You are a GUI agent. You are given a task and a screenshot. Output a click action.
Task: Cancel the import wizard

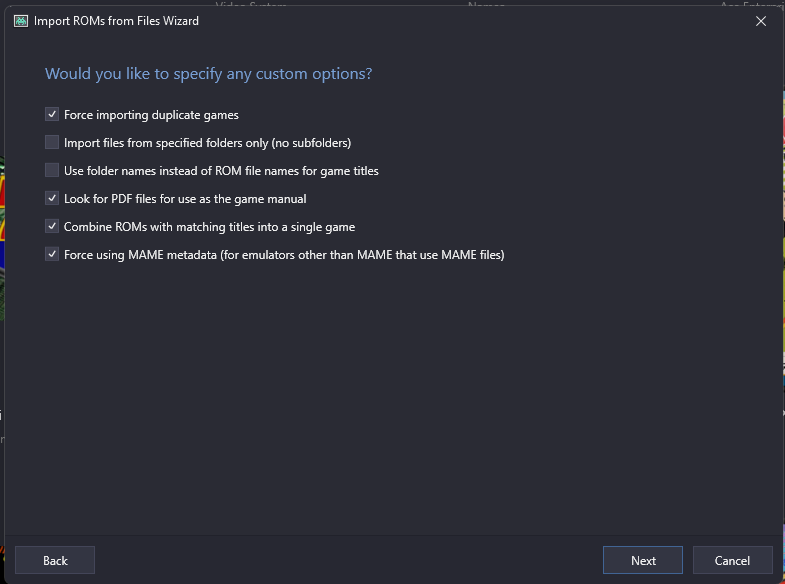(732, 560)
